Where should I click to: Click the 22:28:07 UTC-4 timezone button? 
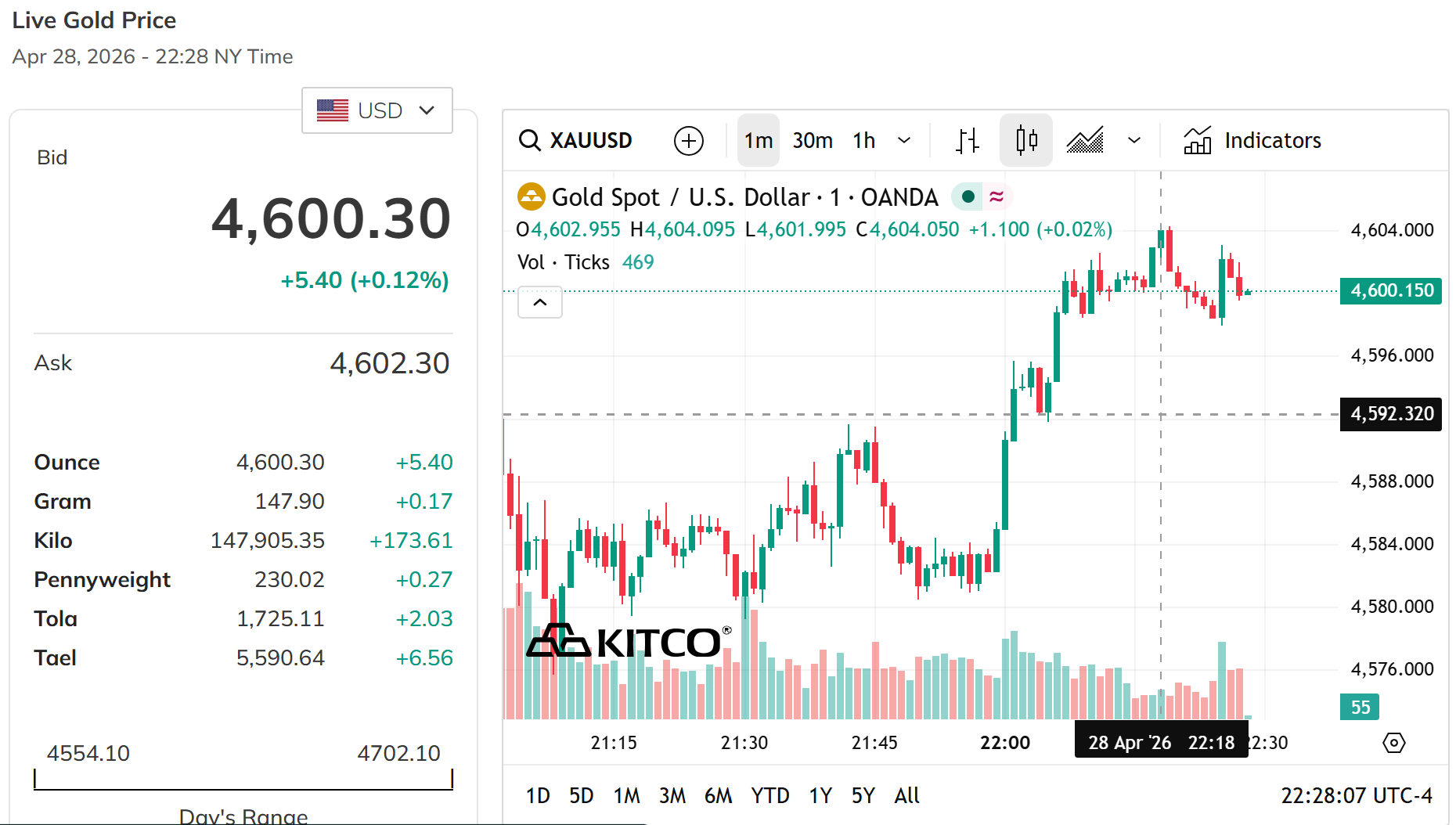pyautogui.click(x=1356, y=796)
